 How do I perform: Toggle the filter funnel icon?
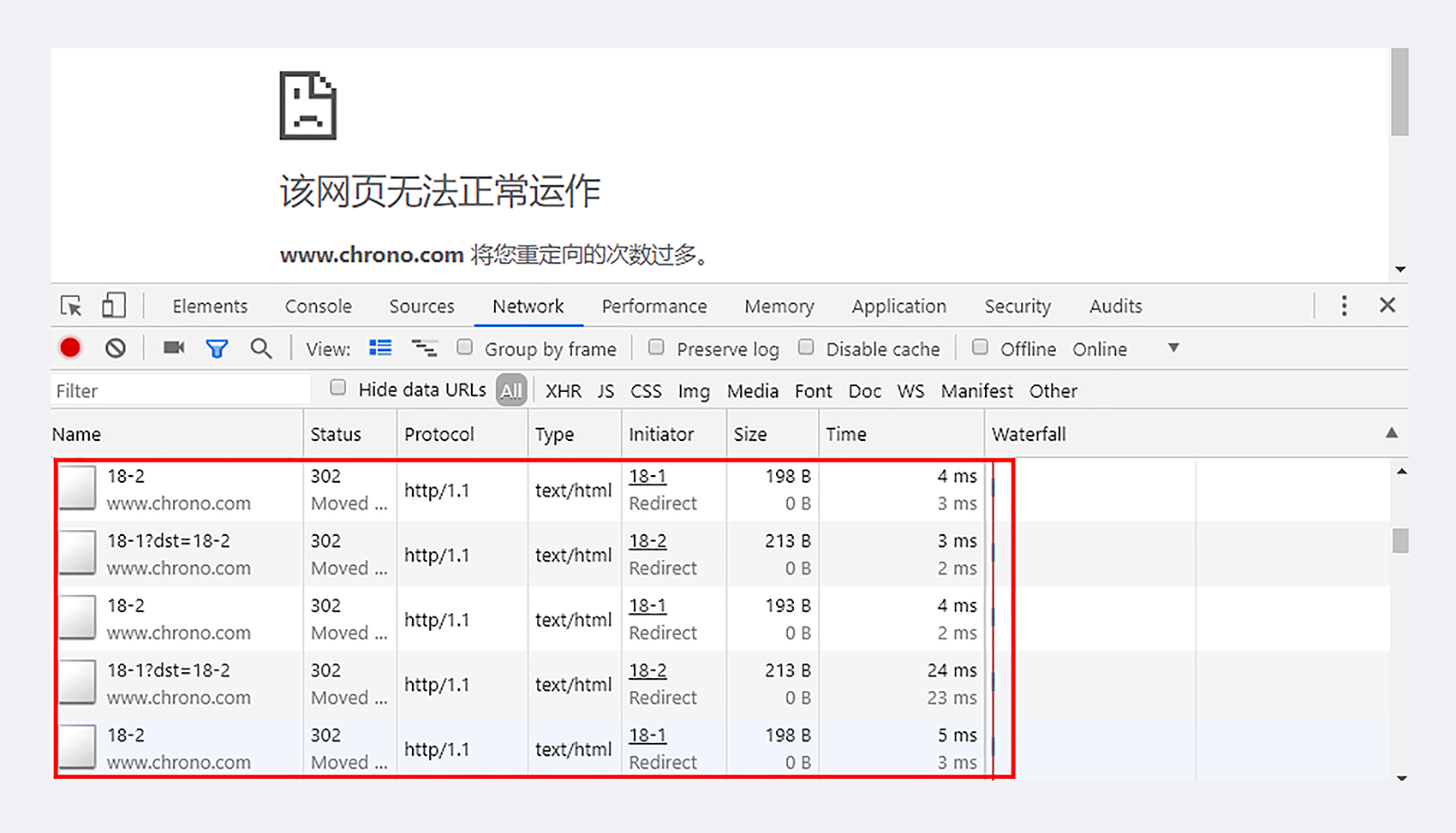tap(217, 348)
